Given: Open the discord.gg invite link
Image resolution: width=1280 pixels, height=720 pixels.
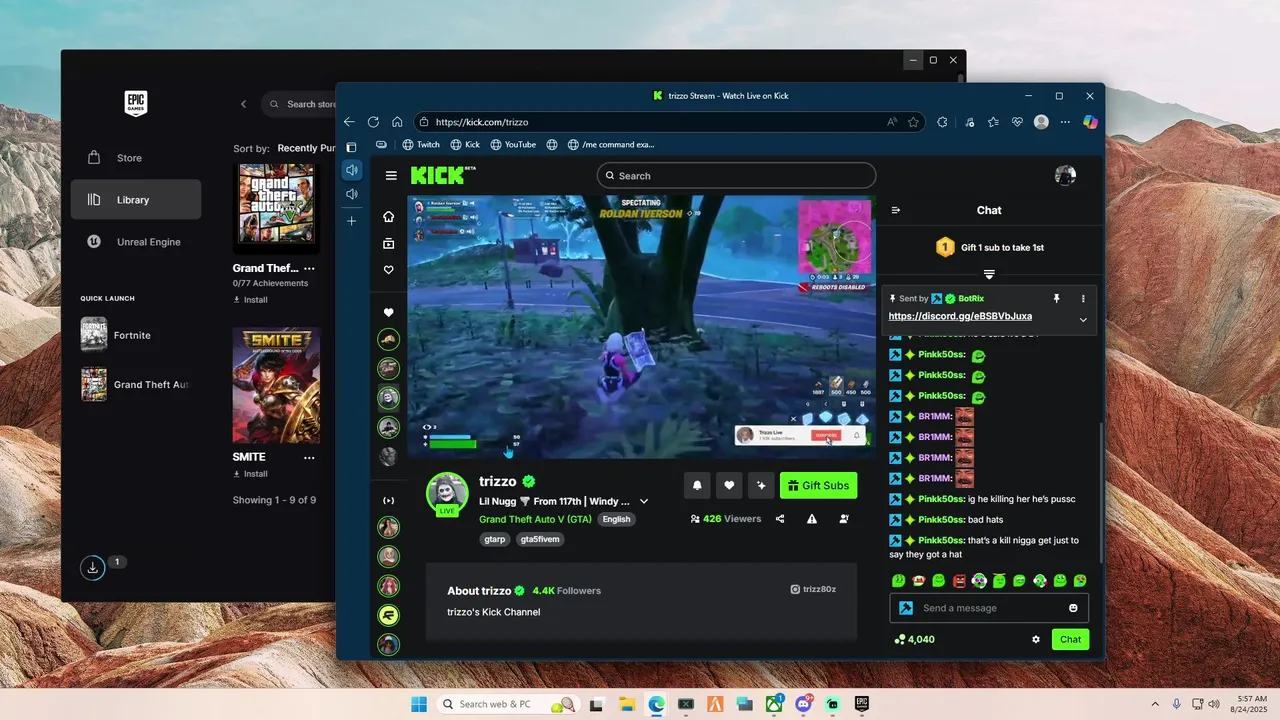Looking at the screenshot, I should coord(960,316).
